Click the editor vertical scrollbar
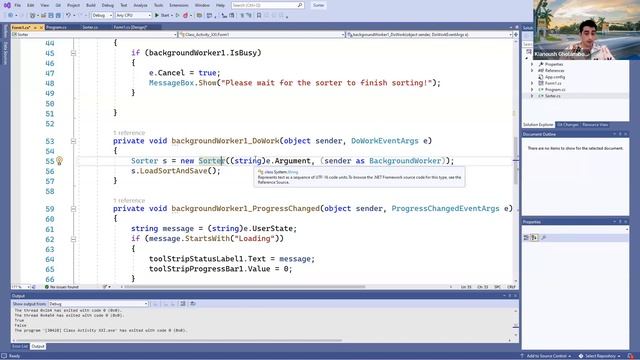This screenshot has height=360, width=640. pos(516,159)
